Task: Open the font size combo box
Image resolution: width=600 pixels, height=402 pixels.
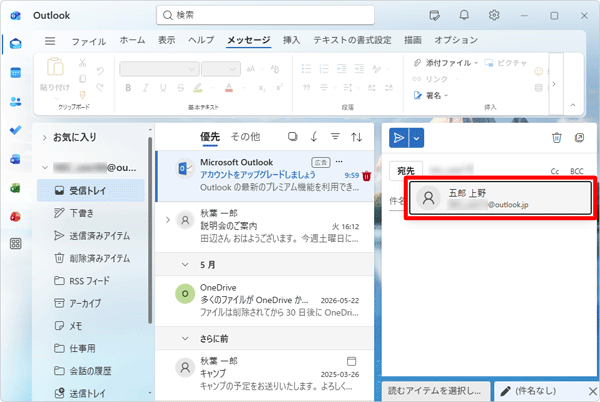Action: tap(221, 69)
